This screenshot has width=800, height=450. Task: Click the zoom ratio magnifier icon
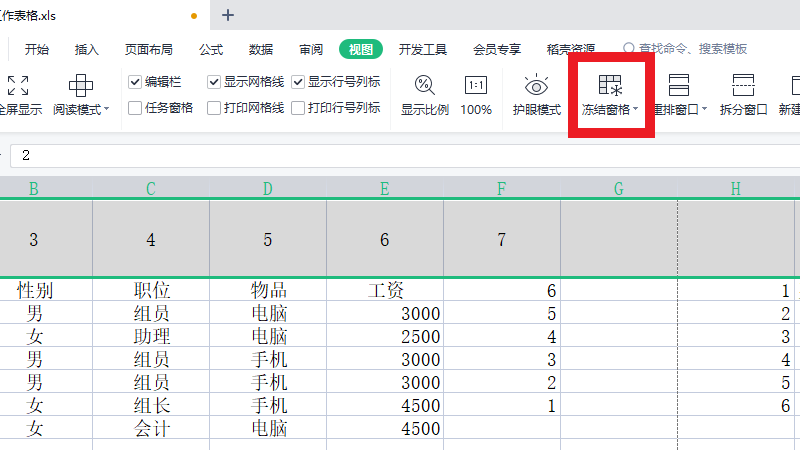pyautogui.click(x=425, y=85)
